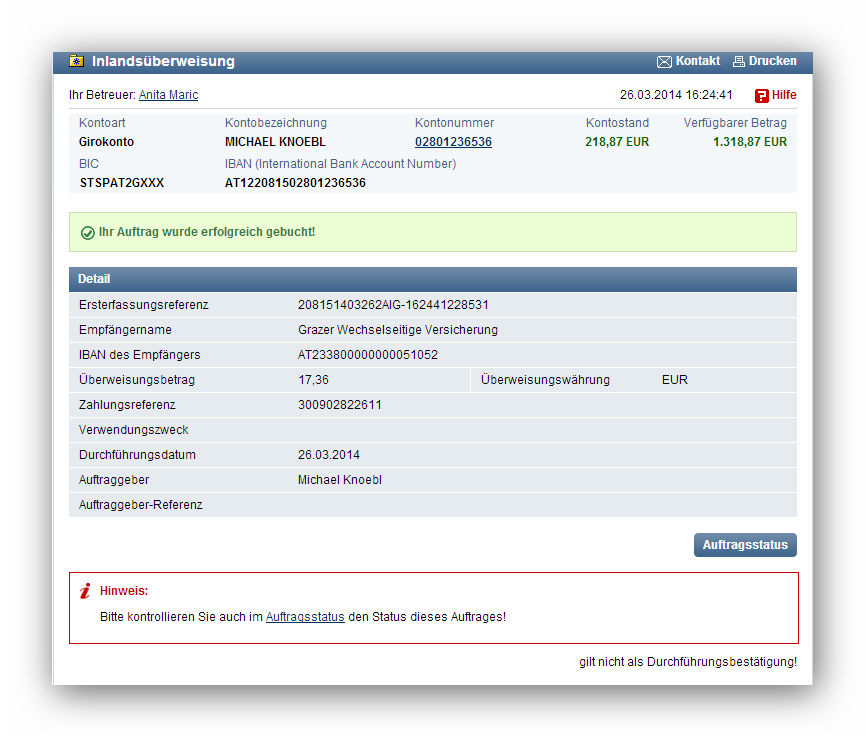Screen dimensions: 865x737
Task: Click the Drucken printer icon
Action: pyautogui.click(x=739, y=62)
